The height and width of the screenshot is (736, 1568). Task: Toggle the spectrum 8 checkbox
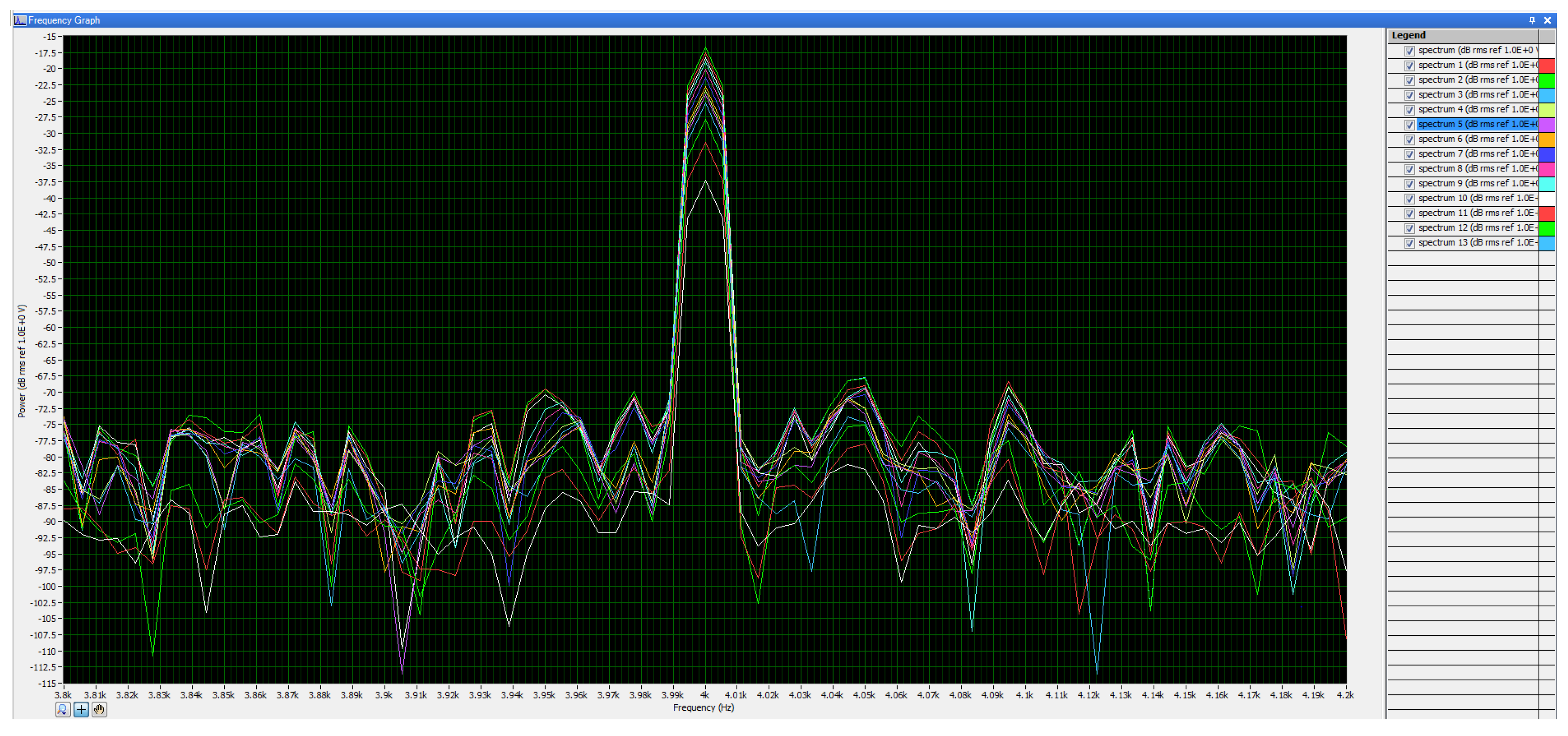[1409, 169]
